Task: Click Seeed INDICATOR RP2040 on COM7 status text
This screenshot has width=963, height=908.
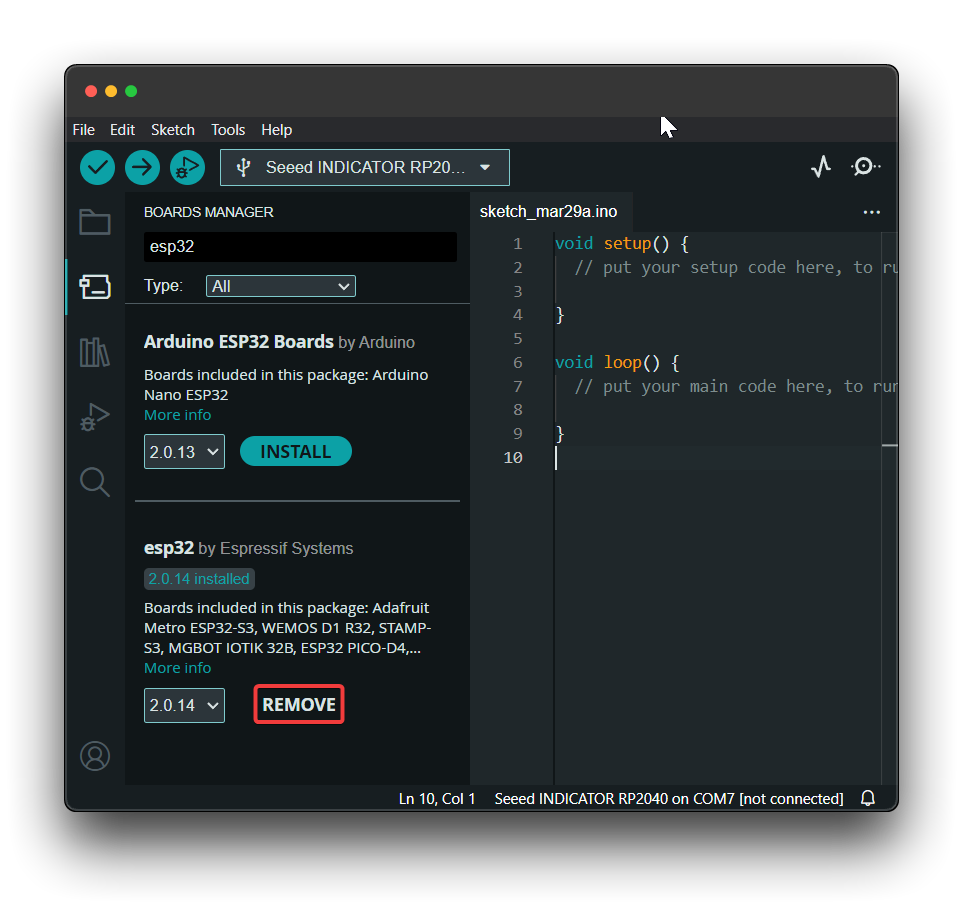Action: [669, 799]
